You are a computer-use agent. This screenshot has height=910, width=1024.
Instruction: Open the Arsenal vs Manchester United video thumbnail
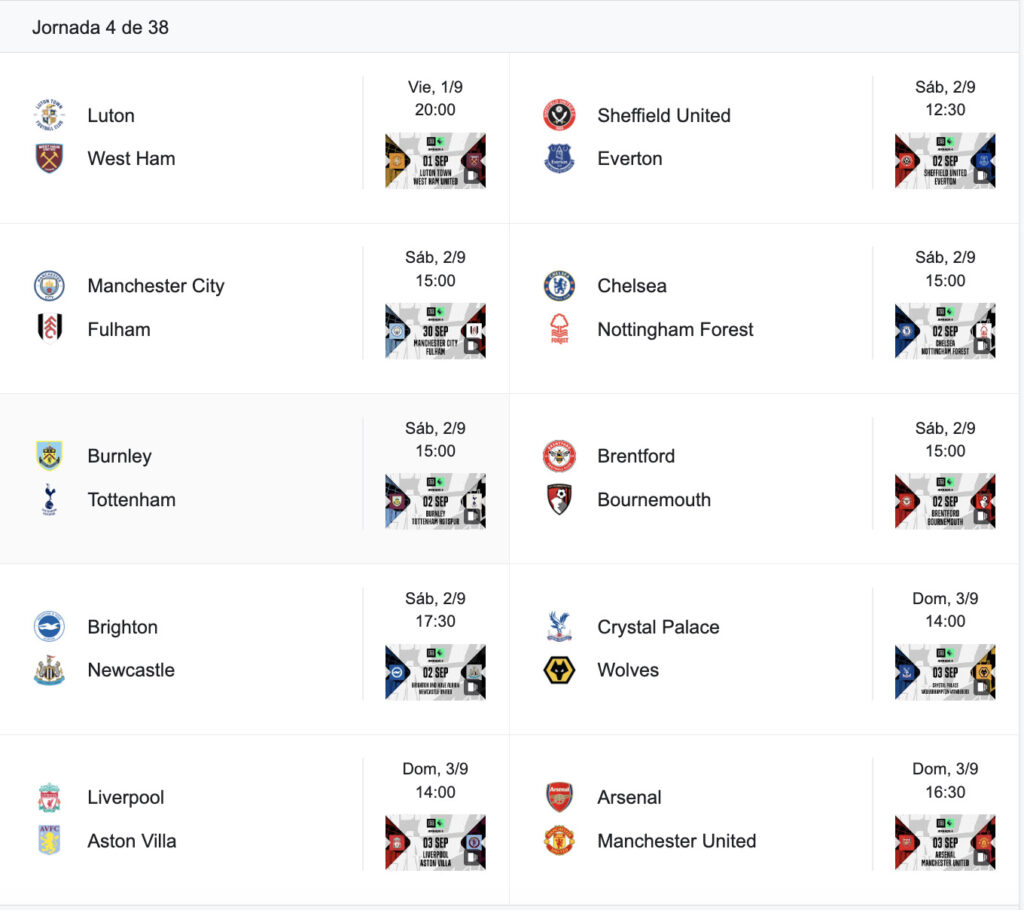coord(945,842)
